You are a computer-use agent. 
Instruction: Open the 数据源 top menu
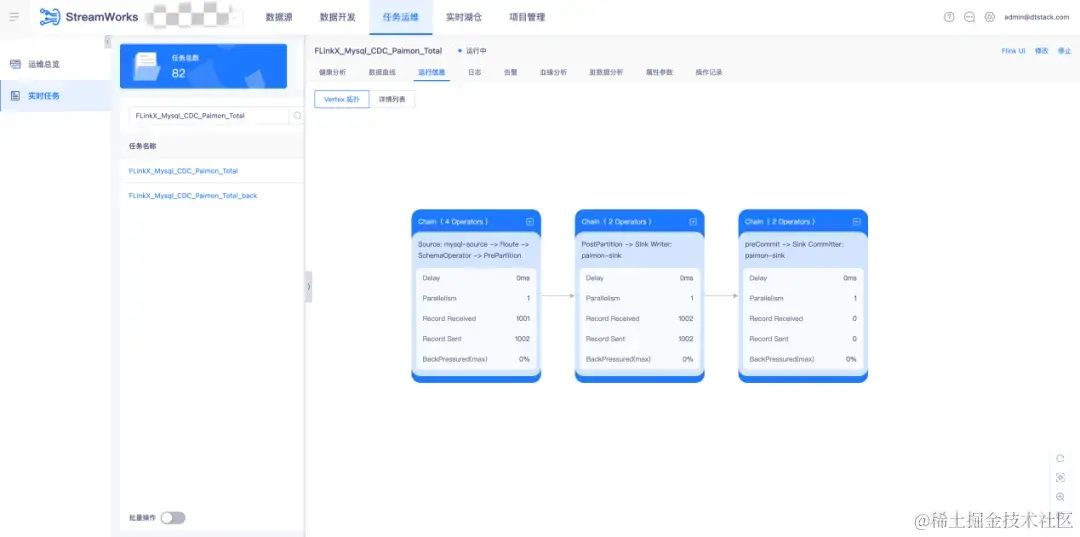[279, 17]
